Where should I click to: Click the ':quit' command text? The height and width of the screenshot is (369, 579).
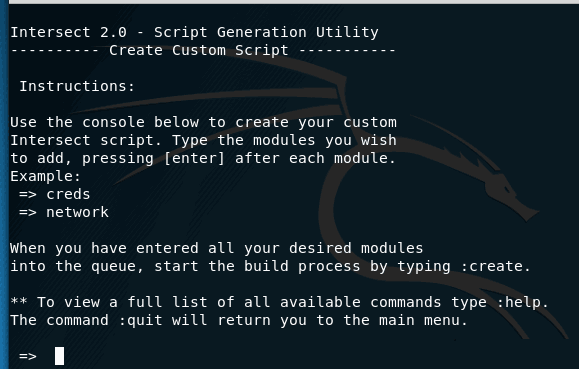pyautogui.click(x=141, y=320)
